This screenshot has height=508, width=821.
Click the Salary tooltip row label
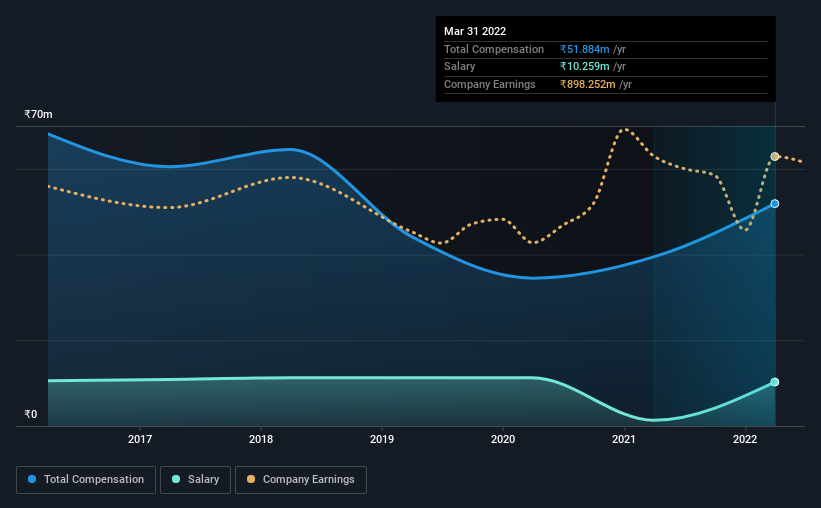click(460, 67)
